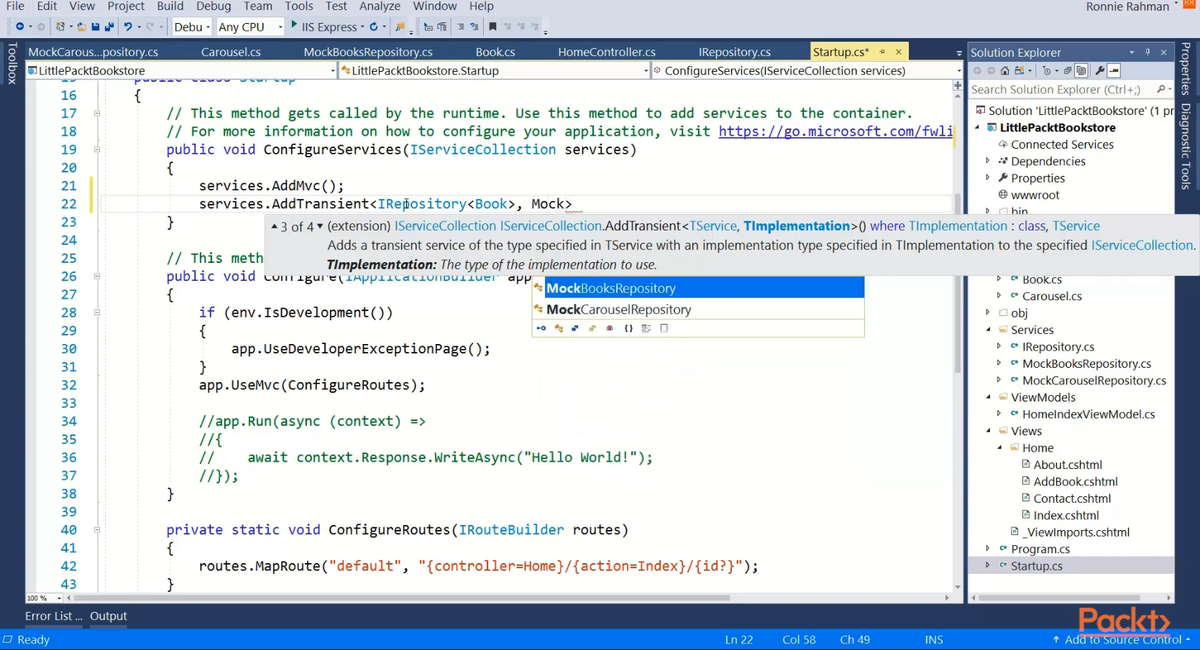Click the Undo toolbar icon

click(x=128, y=27)
